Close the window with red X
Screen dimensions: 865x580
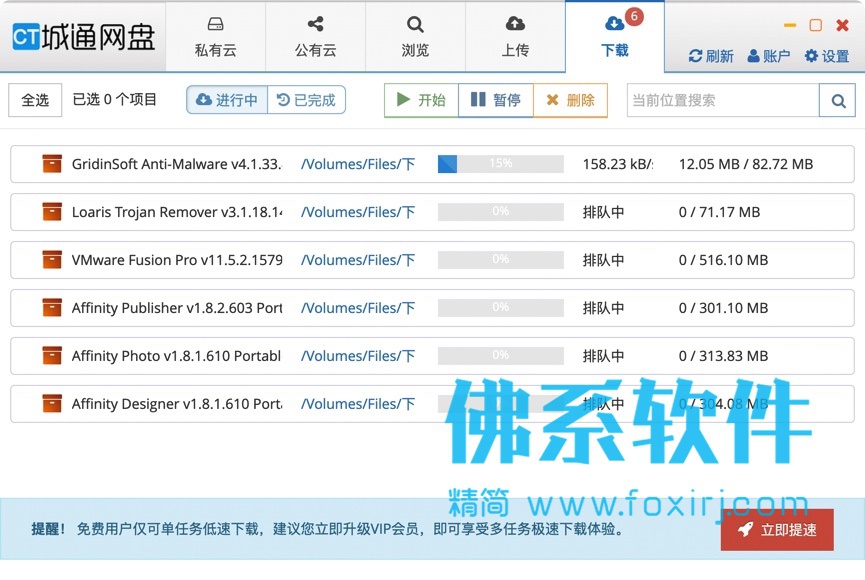tap(842, 25)
